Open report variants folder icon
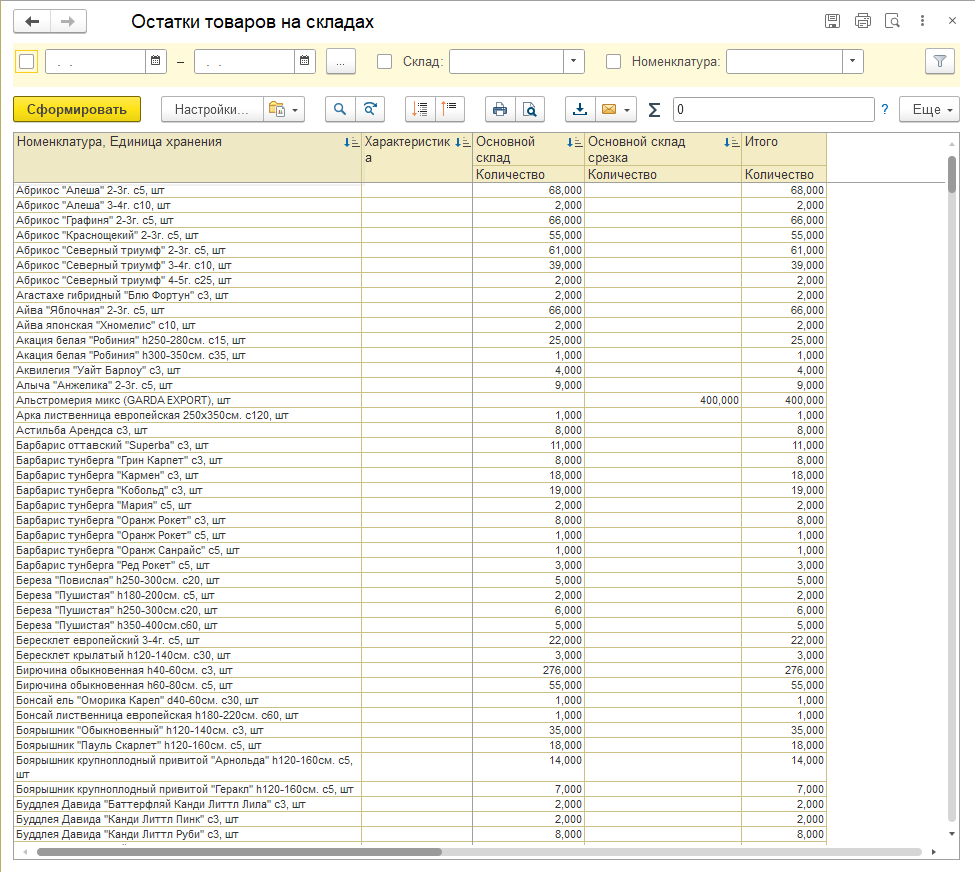The height and width of the screenshot is (872, 975). (276, 109)
